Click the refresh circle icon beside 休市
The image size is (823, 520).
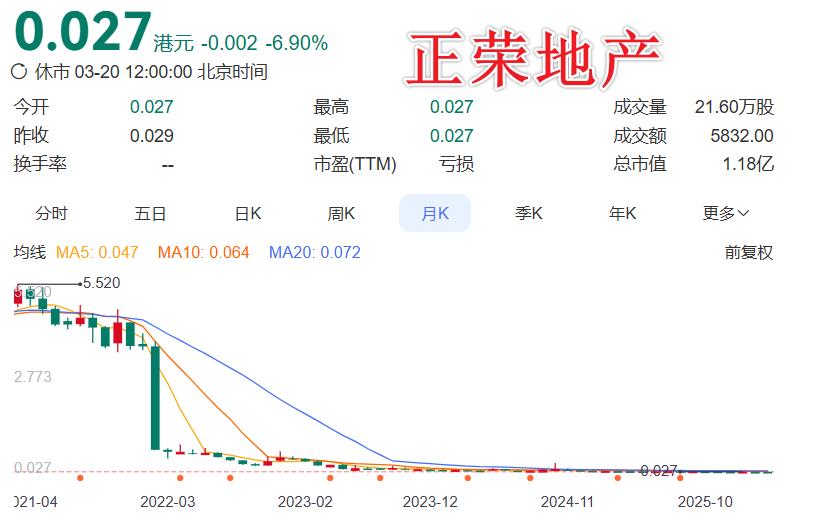coord(19,71)
